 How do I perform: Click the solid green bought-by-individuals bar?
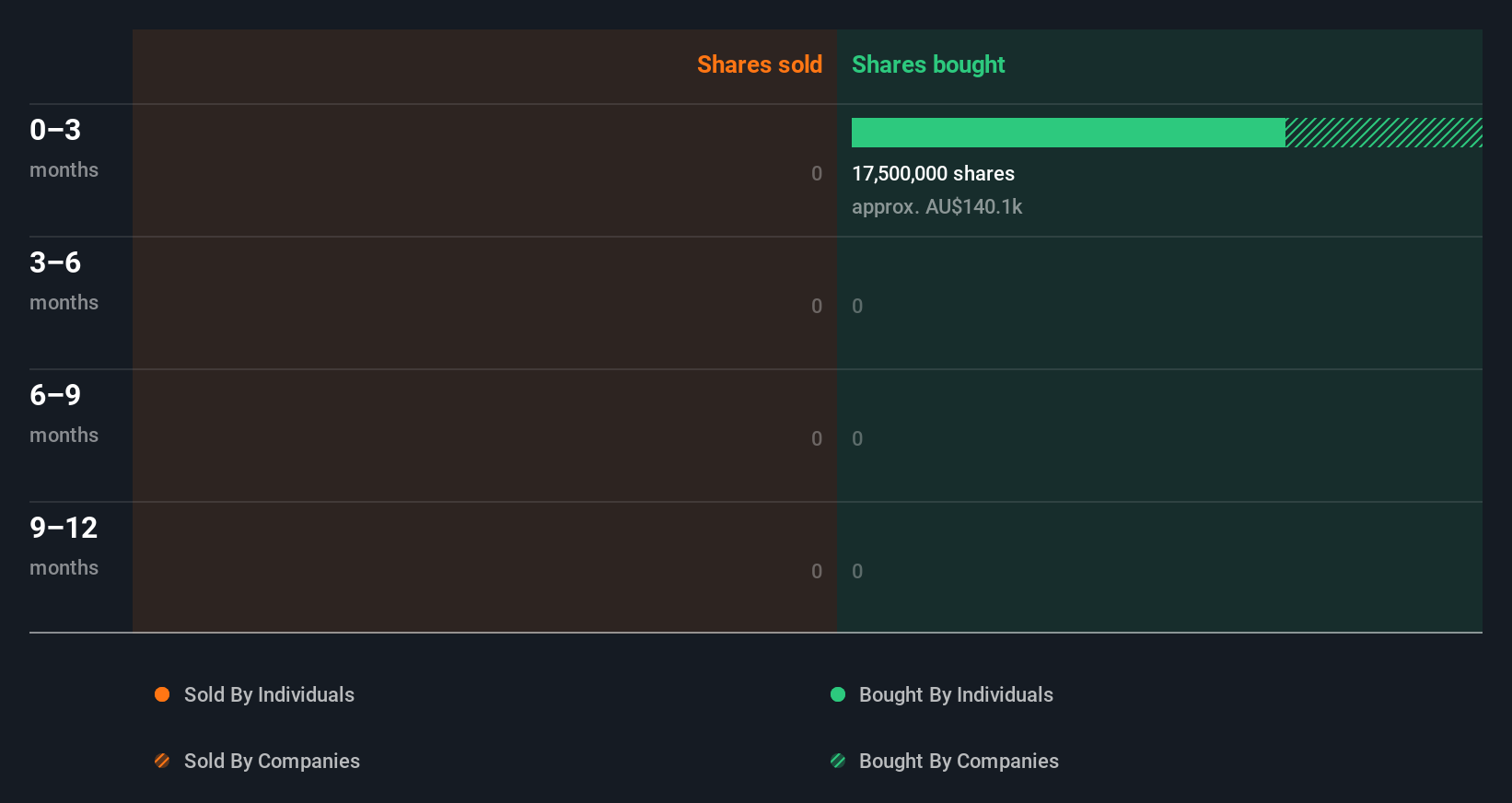[x=1068, y=133]
